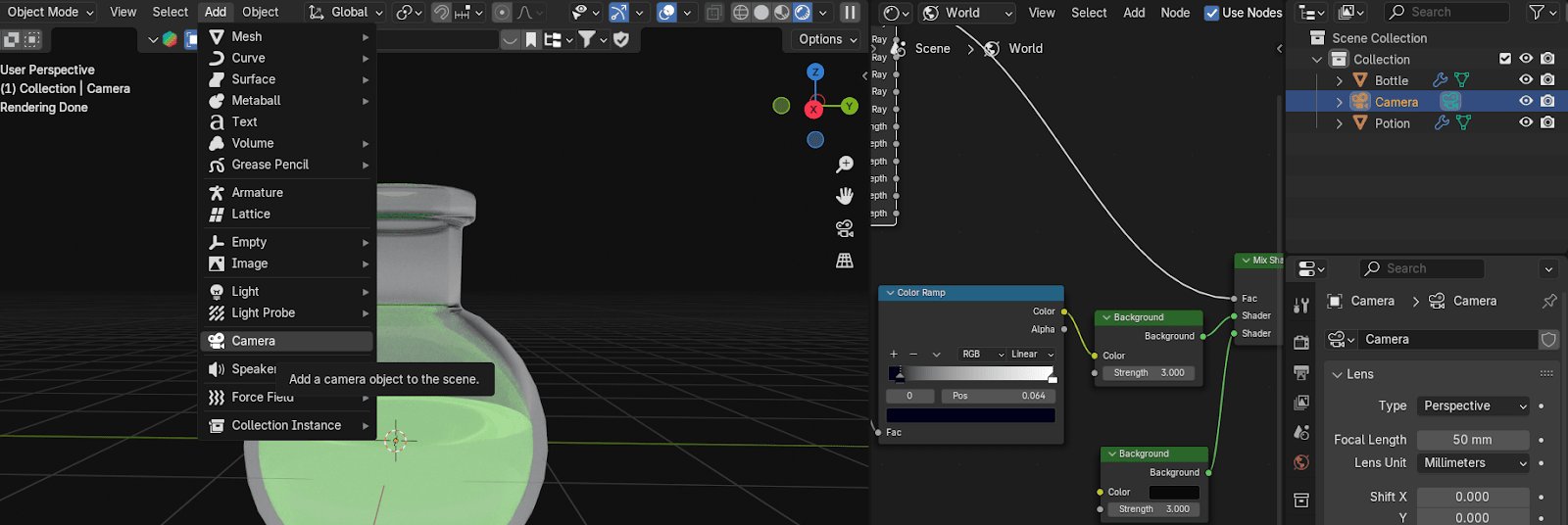Uncheck the Collection exclude checkbox
The width and height of the screenshot is (1568, 525).
(x=1505, y=59)
